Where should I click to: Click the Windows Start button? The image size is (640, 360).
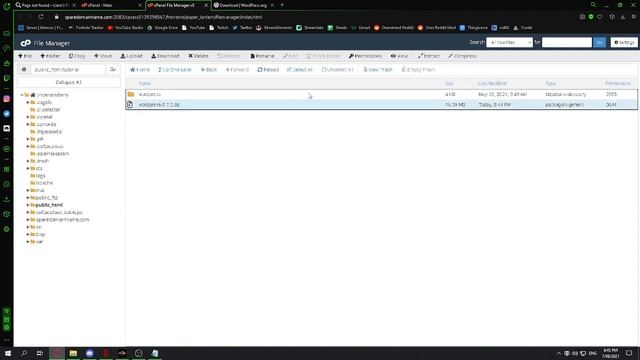point(8,353)
